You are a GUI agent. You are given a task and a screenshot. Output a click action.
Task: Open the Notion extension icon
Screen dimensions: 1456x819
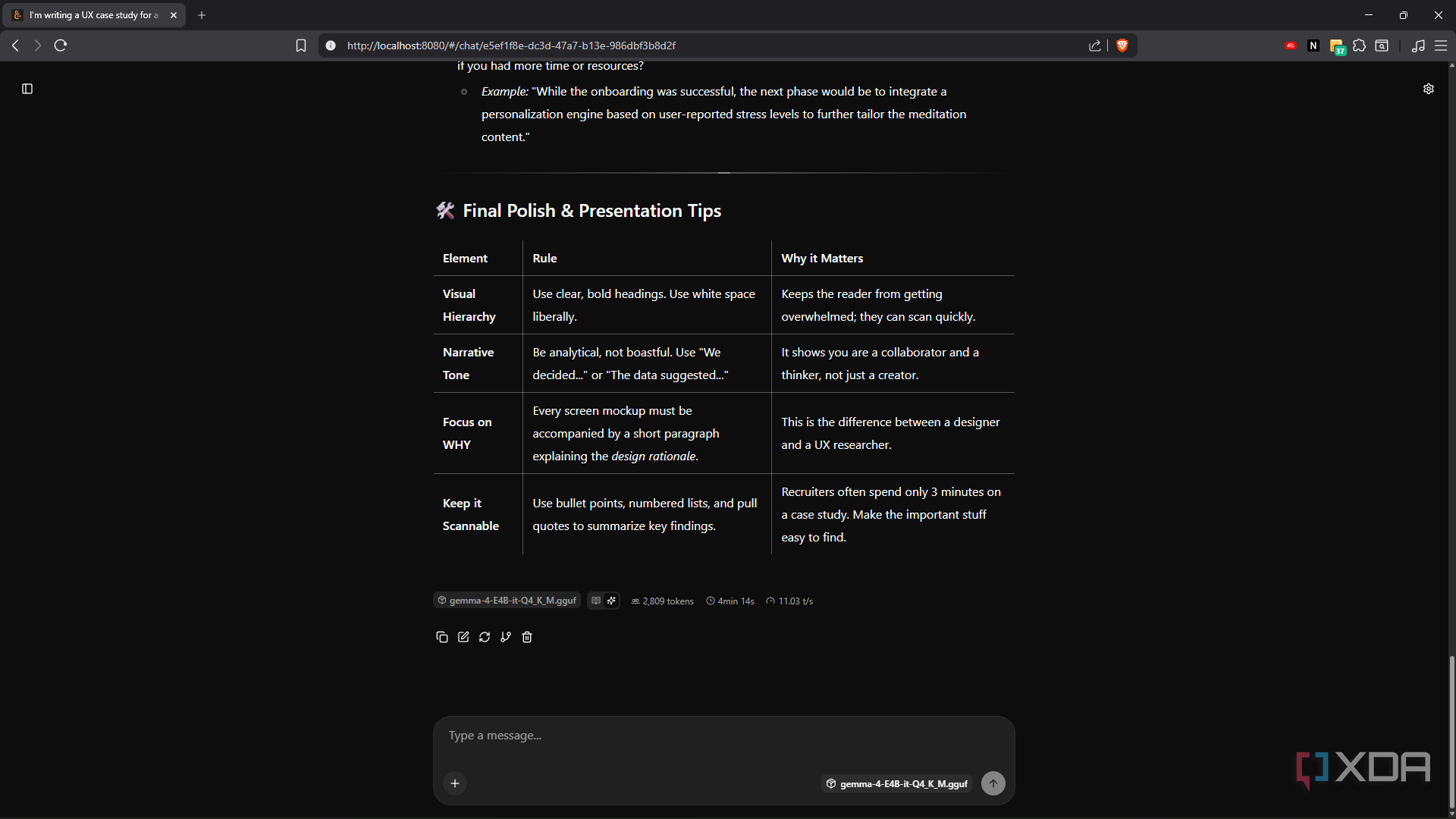coord(1313,45)
